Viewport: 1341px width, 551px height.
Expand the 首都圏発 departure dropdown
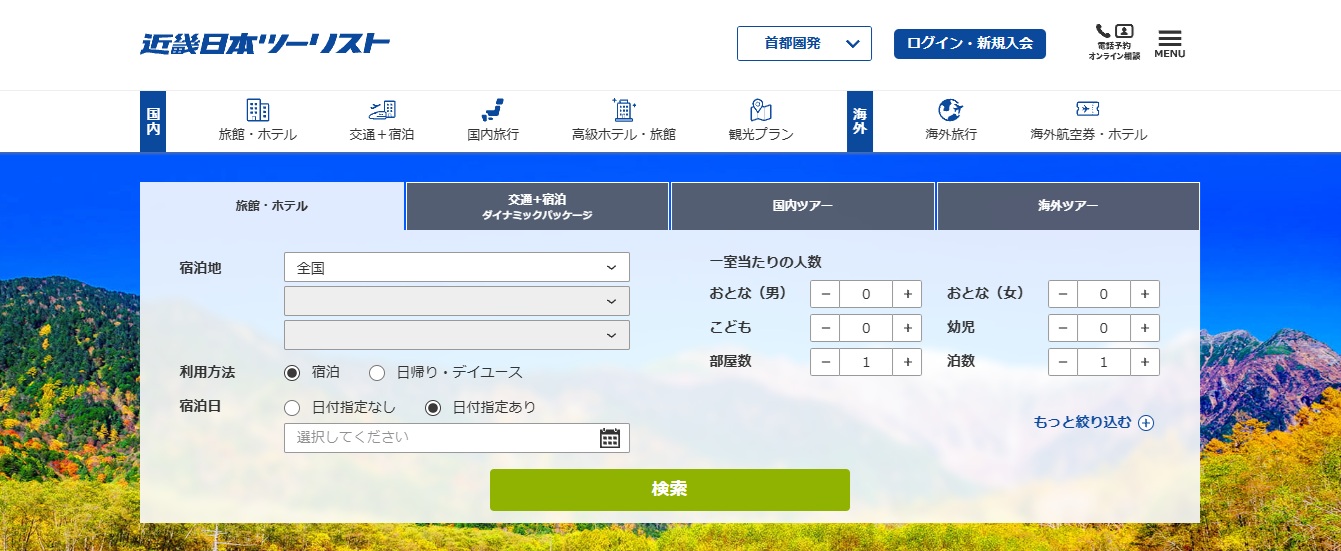(x=804, y=44)
